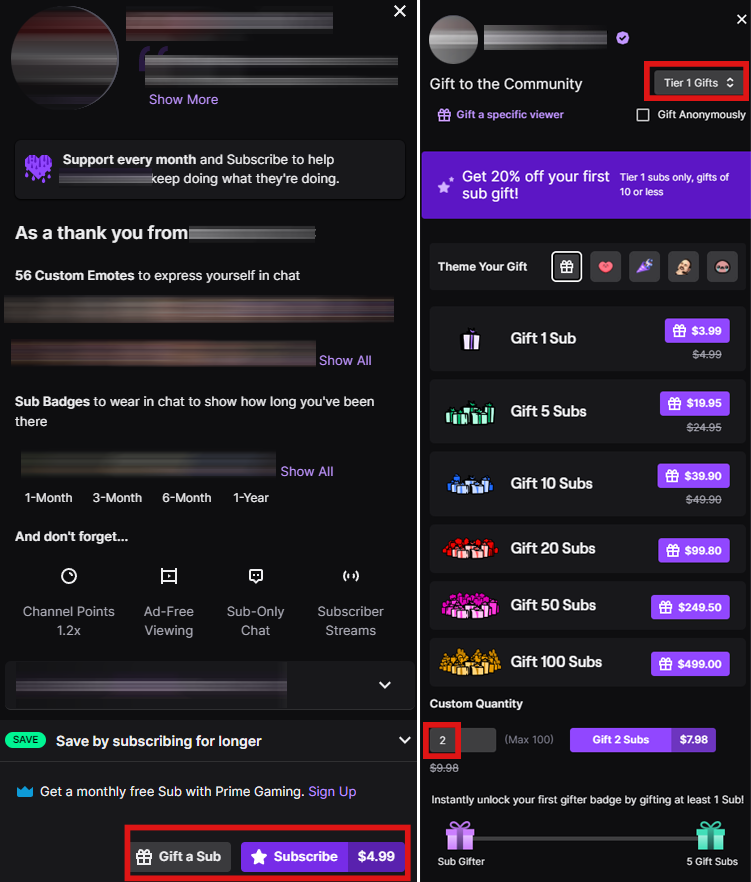
Task: Expand the Save by subscribing for longer section
Action: point(404,741)
